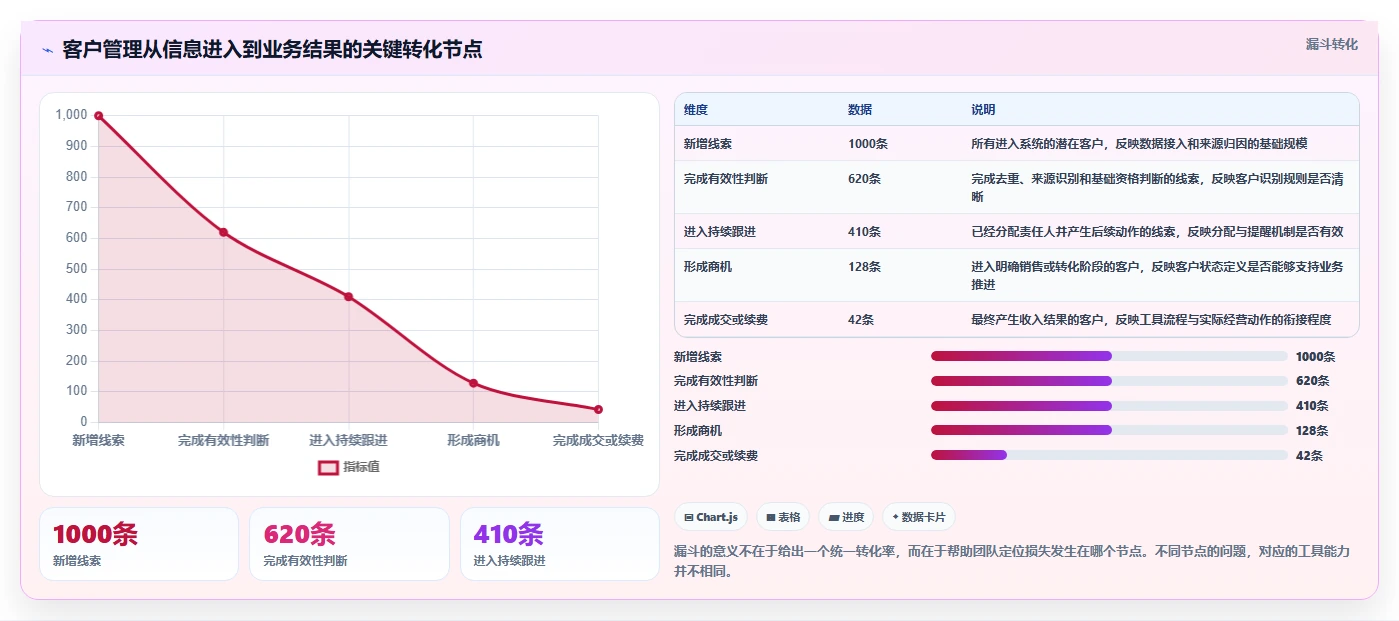Click the chart data point for 形成商机
1399x621 pixels.
[473, 383]
